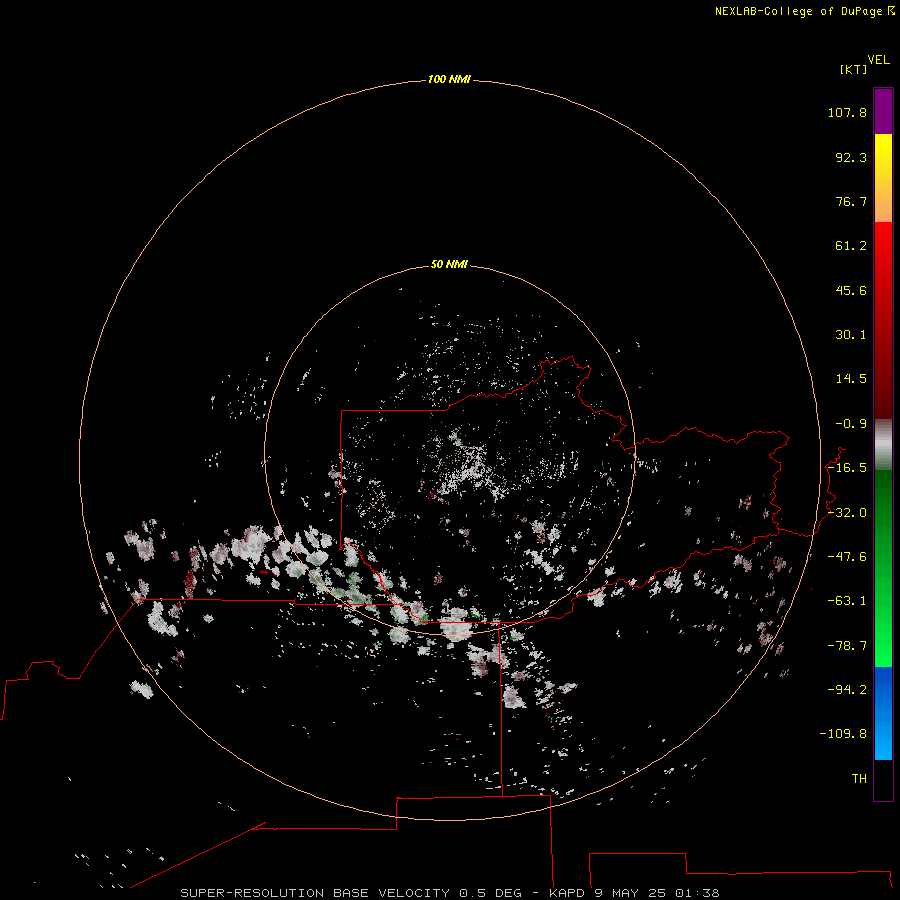Click the Super-Resolution Base Velocity caption text
The height and width of the screenshot is (900, 900).
(449, 893)
